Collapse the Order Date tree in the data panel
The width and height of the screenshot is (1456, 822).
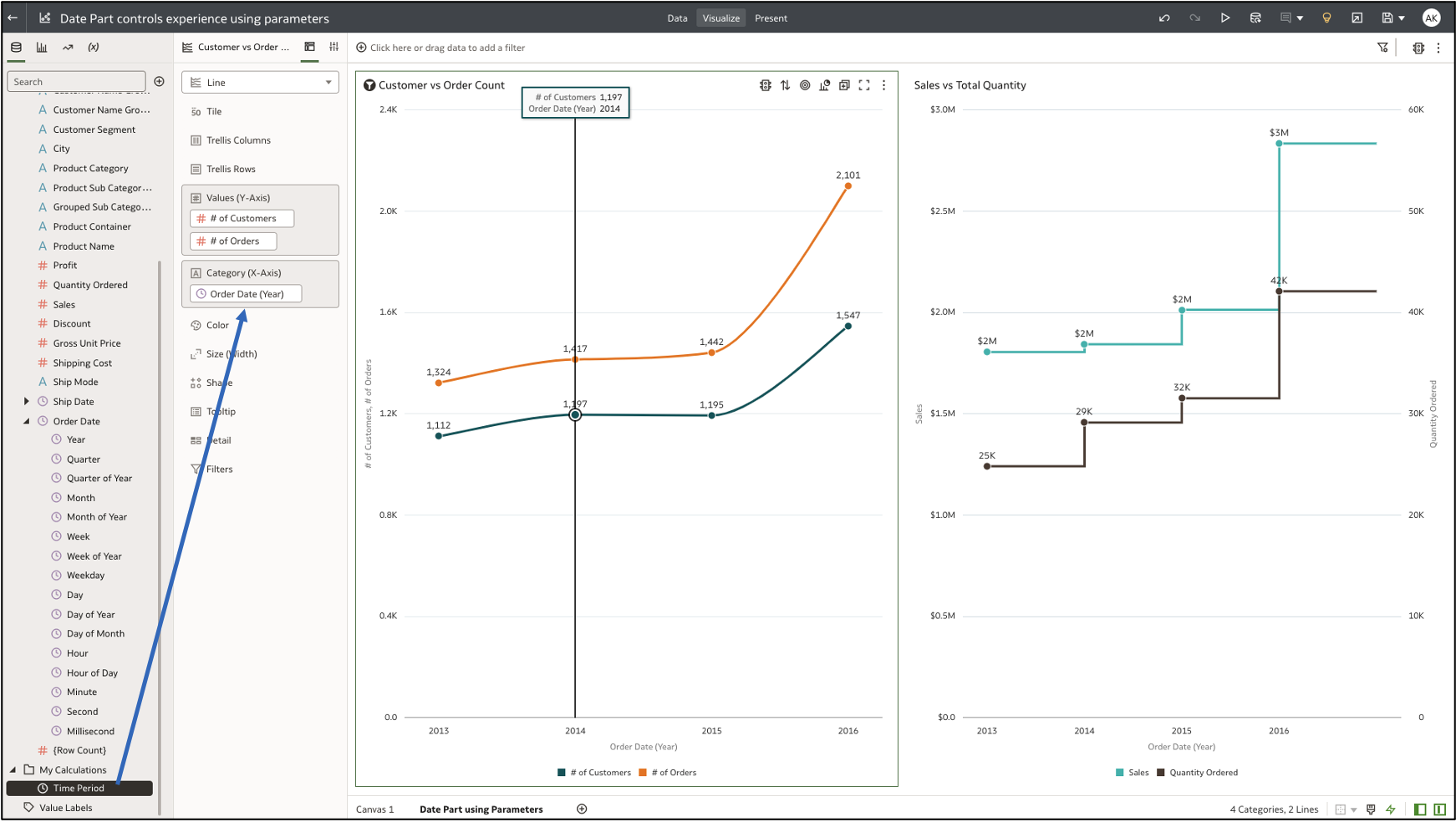[x=28, y=421]
